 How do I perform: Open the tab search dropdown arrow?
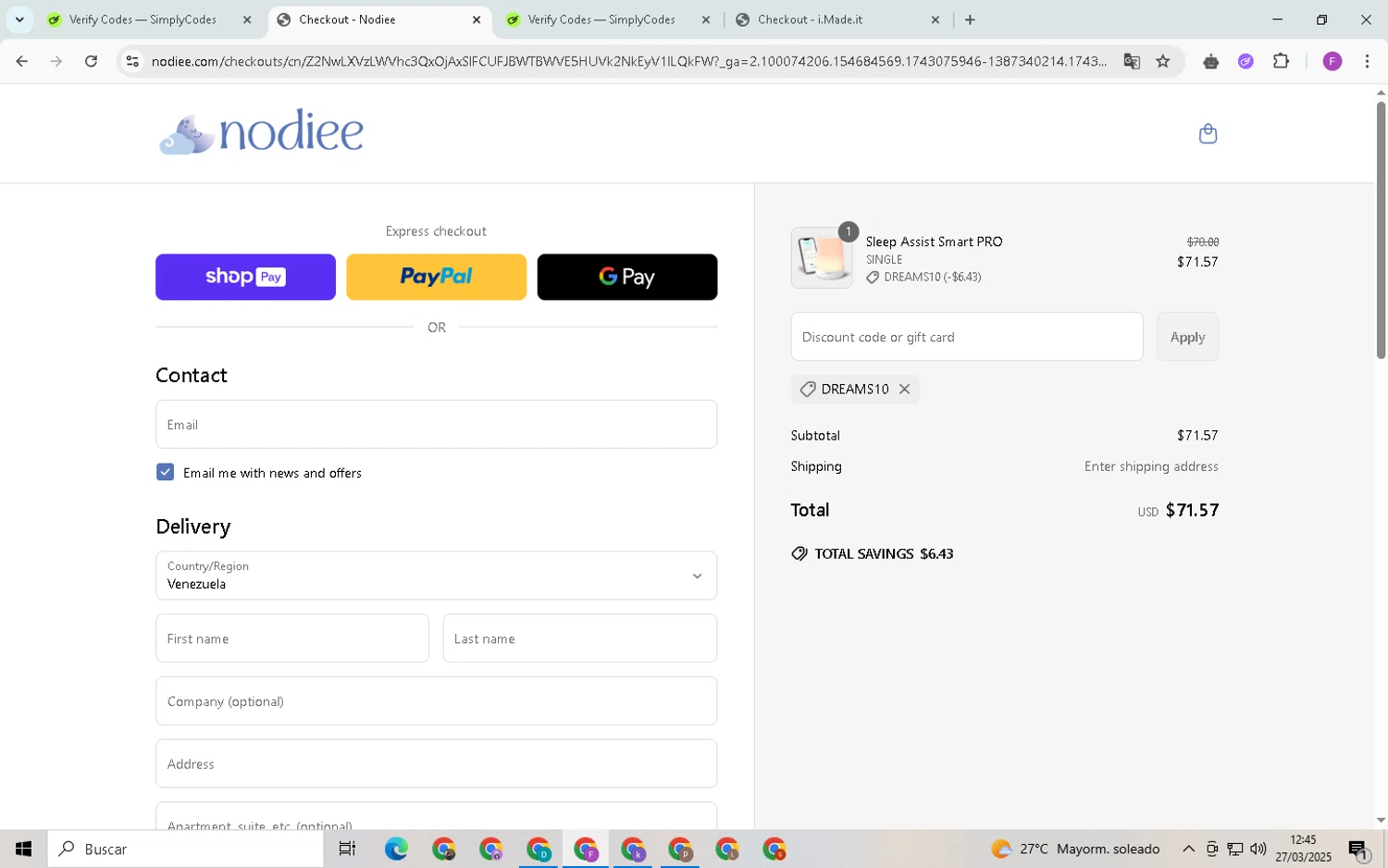pos(19,19)
